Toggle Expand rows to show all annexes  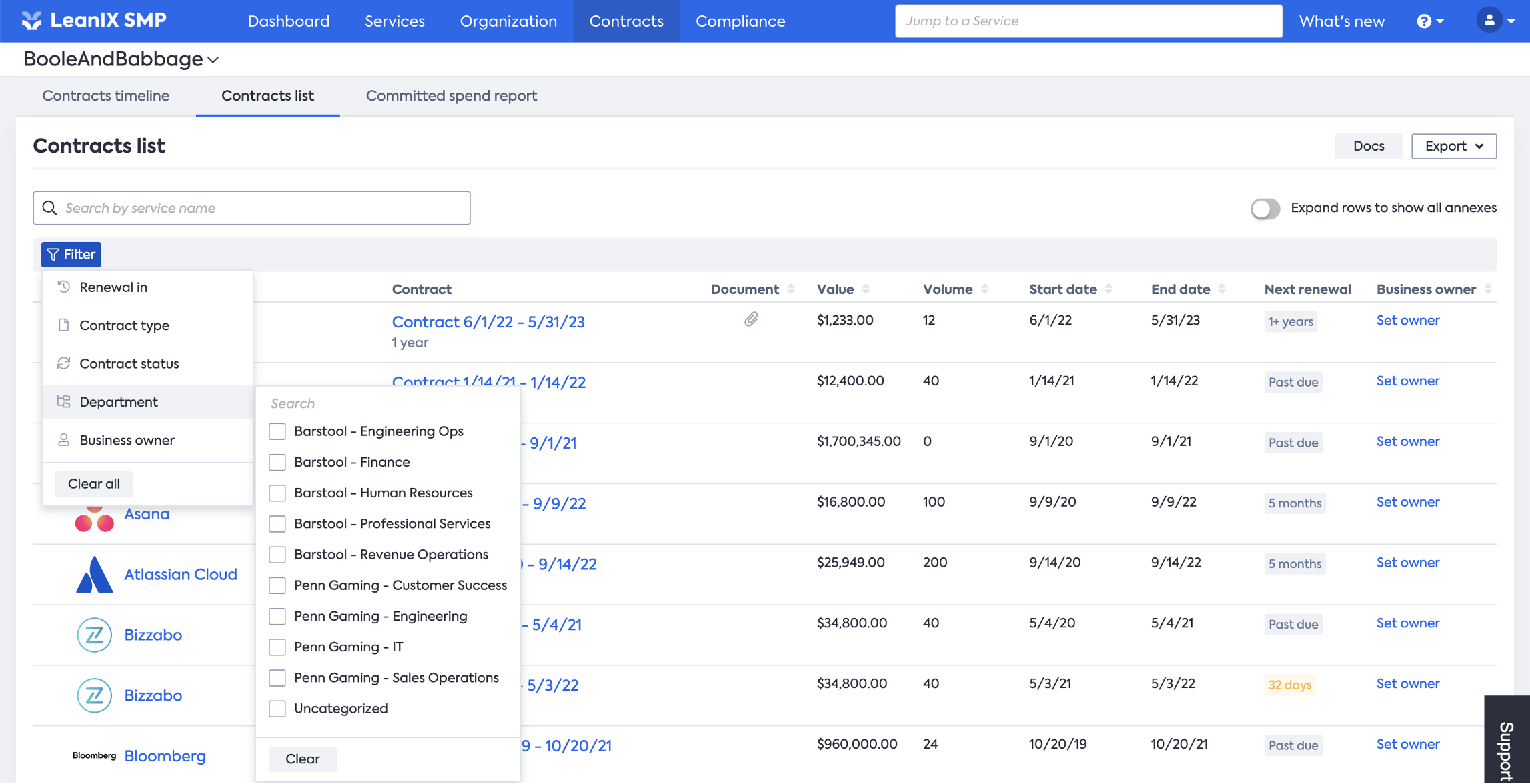pyautogui.click(x=1265, y=209)
